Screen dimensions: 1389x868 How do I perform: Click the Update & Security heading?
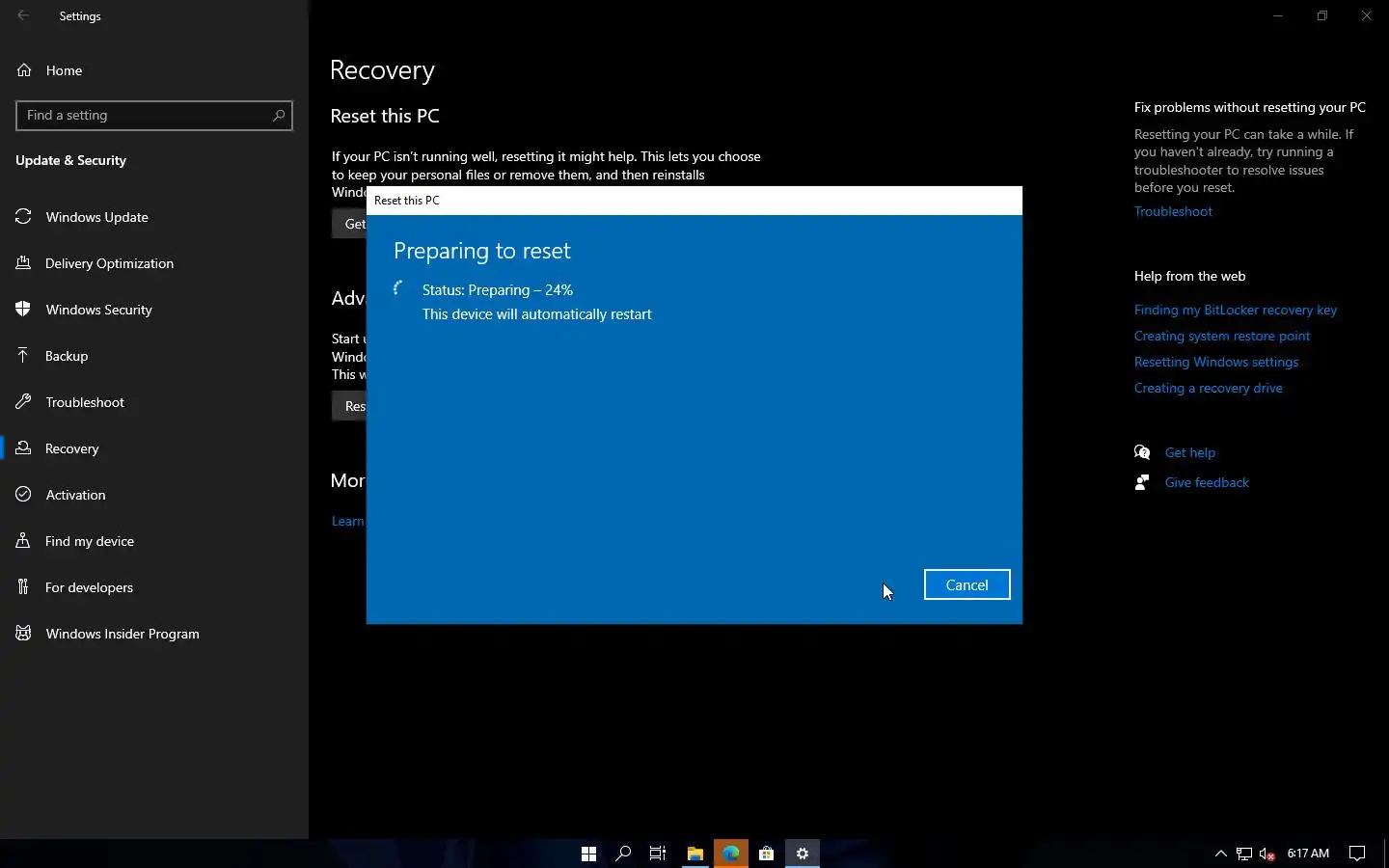click(x=71, y=160)
